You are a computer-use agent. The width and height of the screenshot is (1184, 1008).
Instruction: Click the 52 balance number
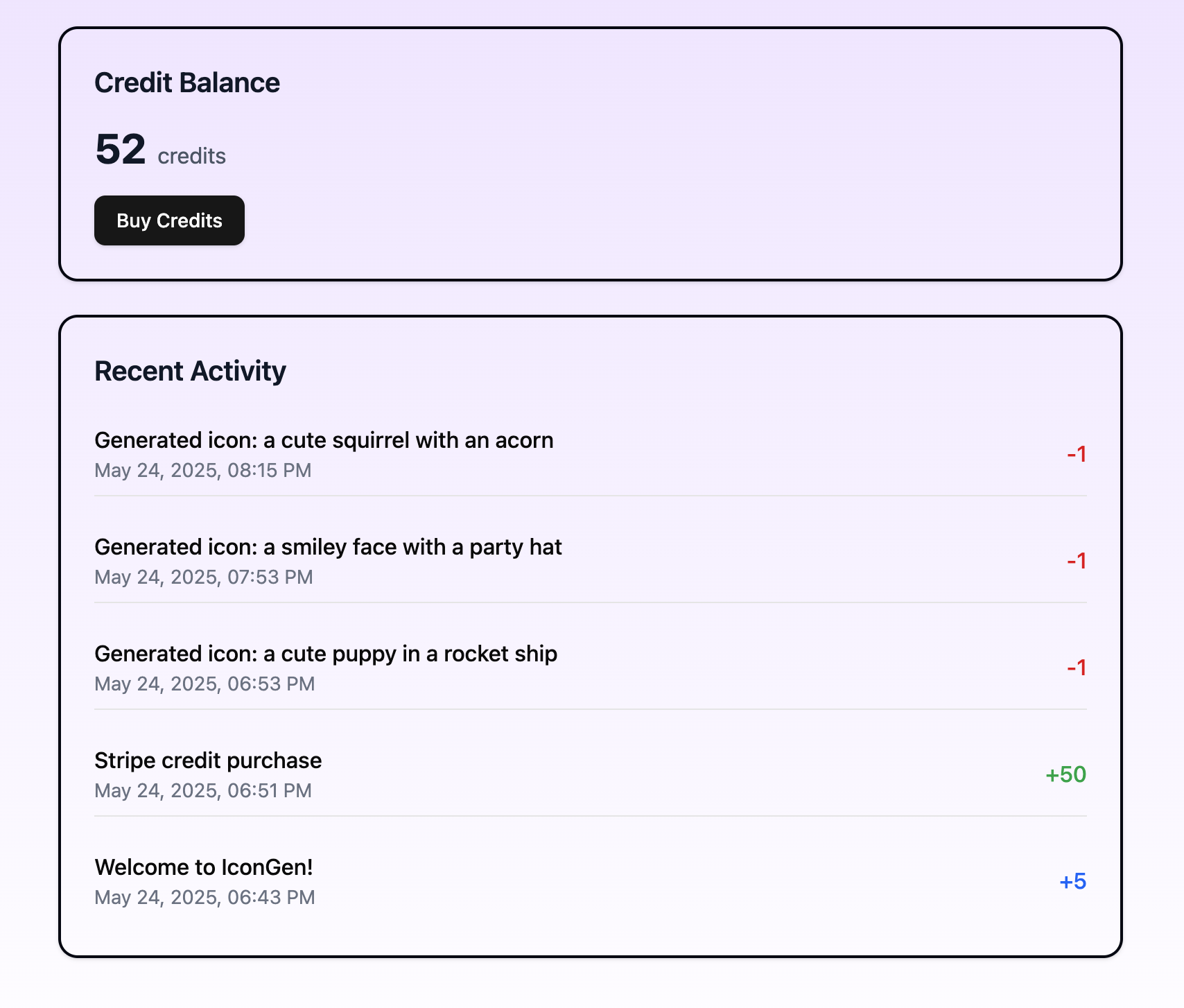click(121, 149)
